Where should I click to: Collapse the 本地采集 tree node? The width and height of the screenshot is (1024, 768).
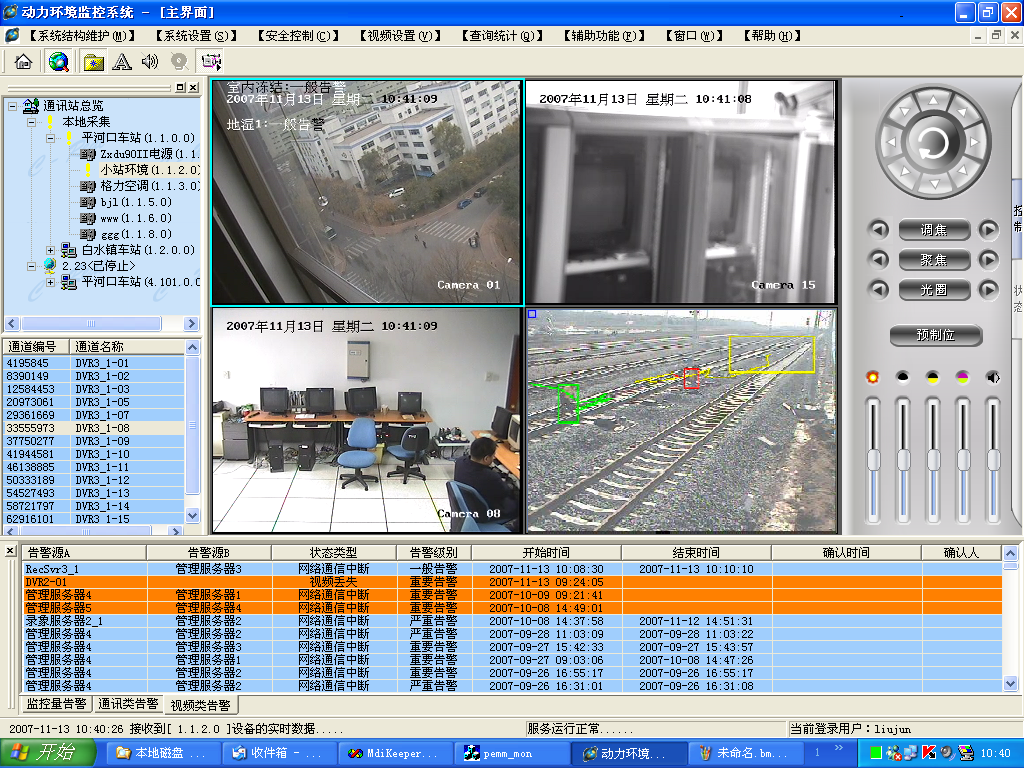coord(31,122)
